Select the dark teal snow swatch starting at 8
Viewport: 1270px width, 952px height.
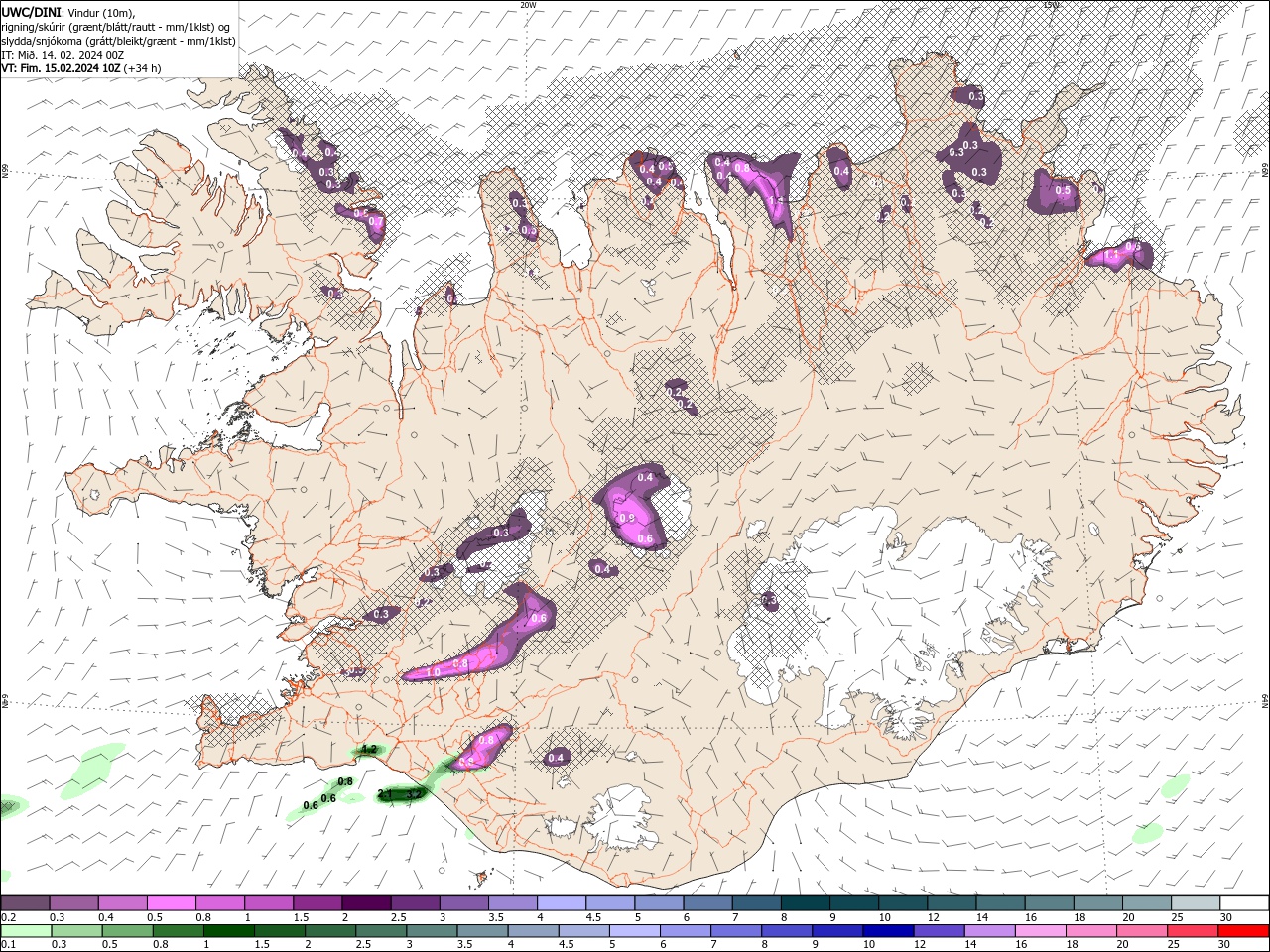tap(804, 903)
